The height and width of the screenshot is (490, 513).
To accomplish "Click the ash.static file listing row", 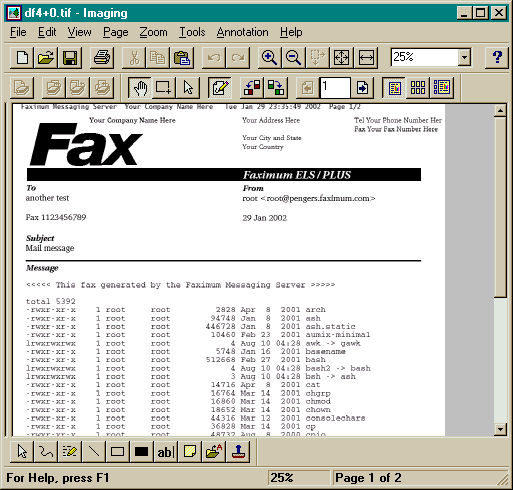I will click(191, 326).
